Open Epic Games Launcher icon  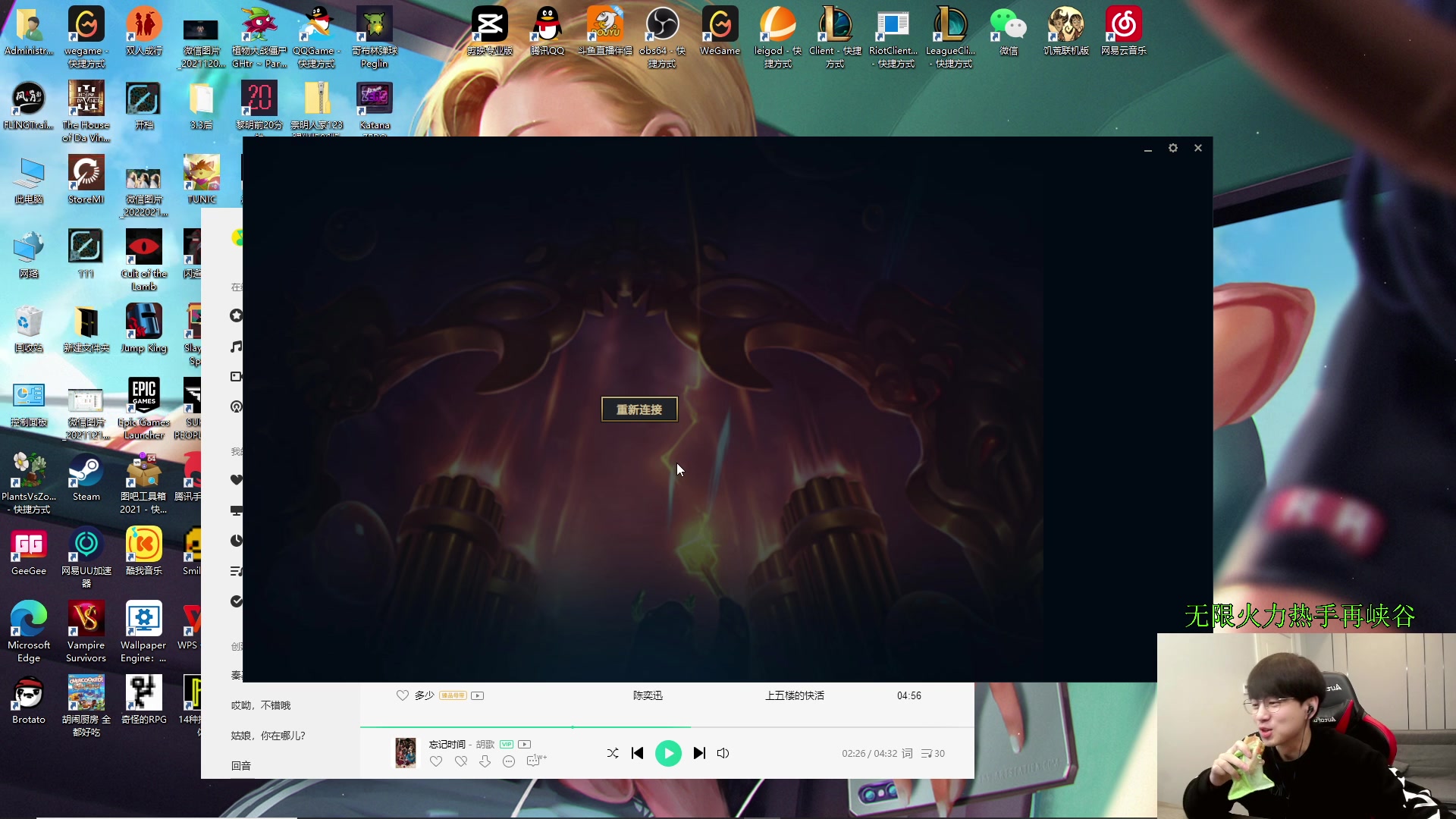[144, 408]
